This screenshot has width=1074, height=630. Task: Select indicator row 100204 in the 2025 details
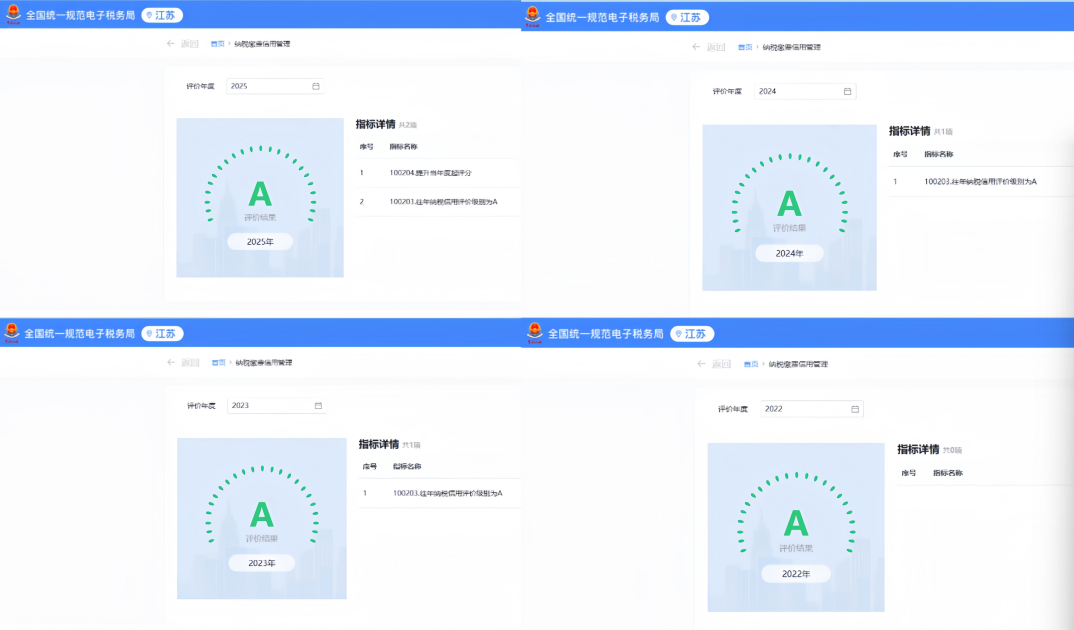point(438,173)
